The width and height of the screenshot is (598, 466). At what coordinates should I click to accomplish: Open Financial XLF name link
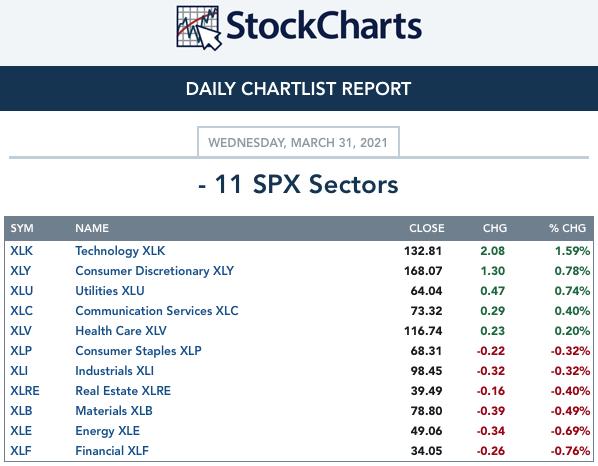(112, 451)
